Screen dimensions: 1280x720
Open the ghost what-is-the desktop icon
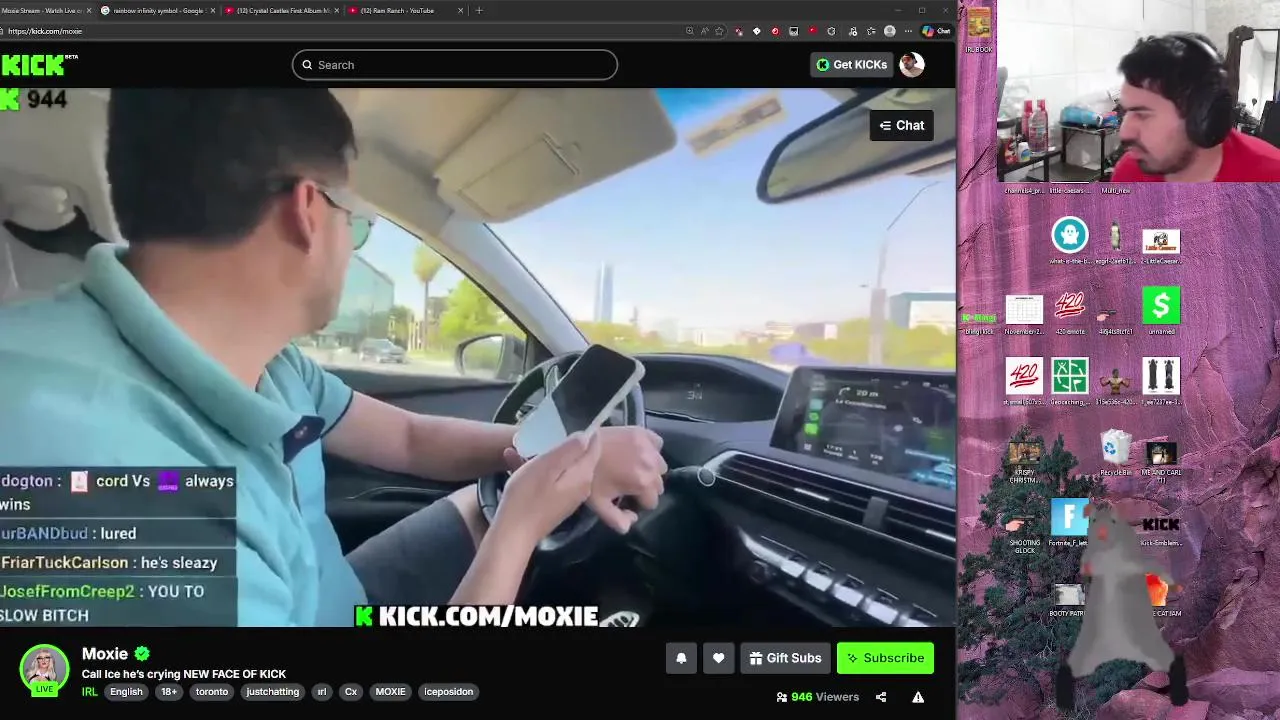click(x=1069, y=241)
